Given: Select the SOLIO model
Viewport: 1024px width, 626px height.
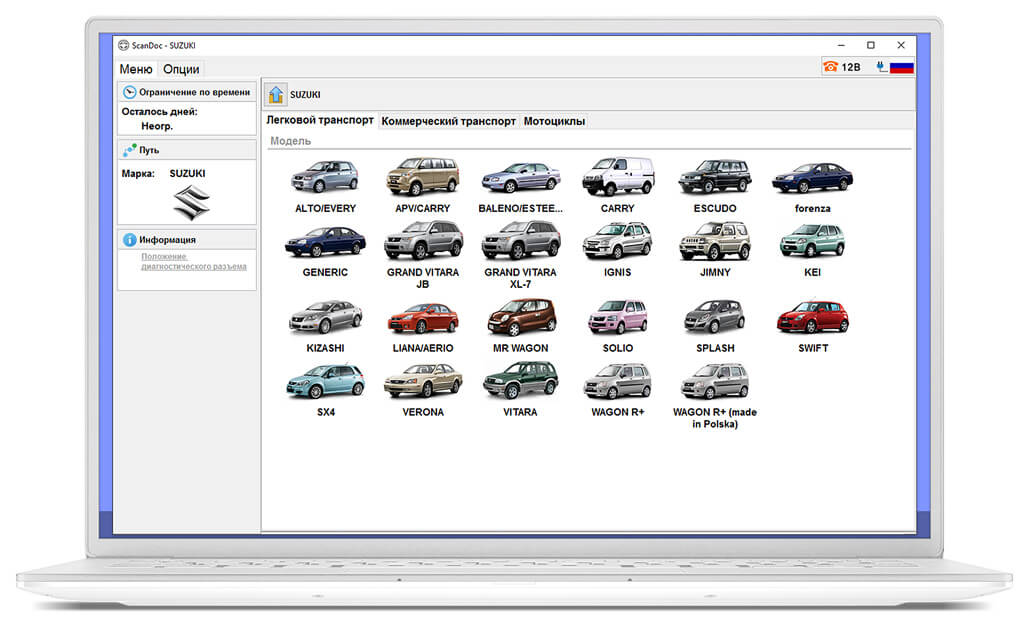Looking at the screenshot, I should click(x=618, y=326).
